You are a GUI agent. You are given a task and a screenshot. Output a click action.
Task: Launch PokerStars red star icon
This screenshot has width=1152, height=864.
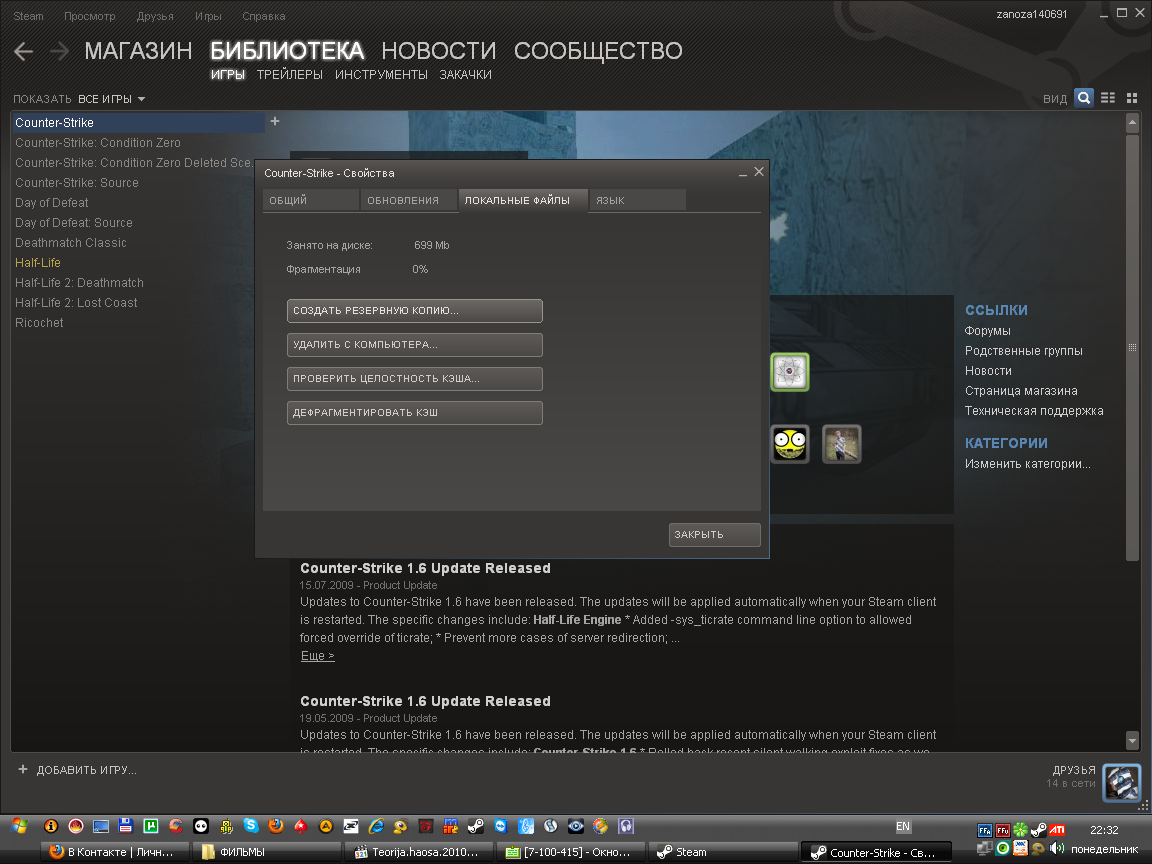(x=300, y=826)
